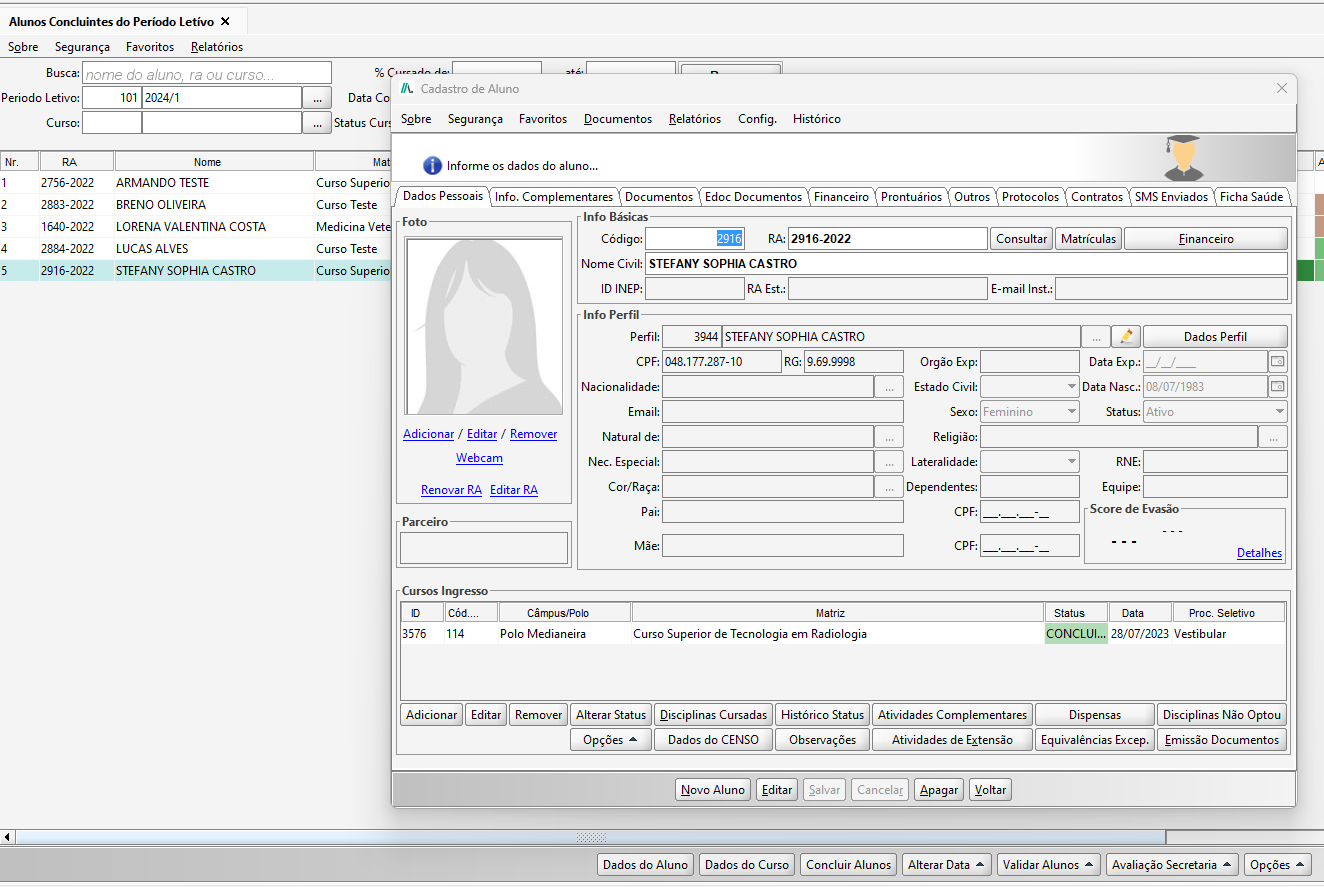Screen dimensions: 1324x887
Task: Open the Opções dropdown under Cursos Ingresso
Action: pos(610,740)
